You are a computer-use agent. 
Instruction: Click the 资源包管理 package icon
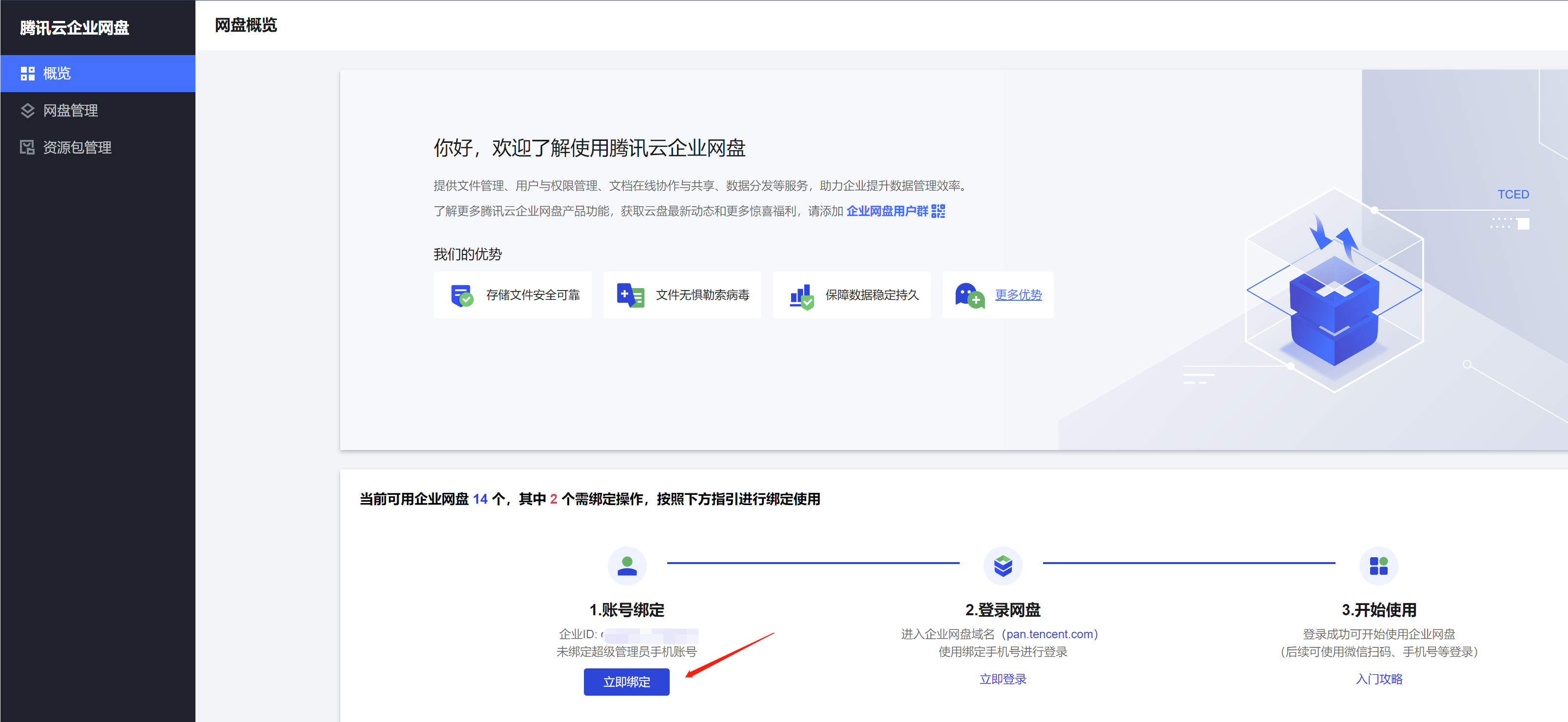27,147
